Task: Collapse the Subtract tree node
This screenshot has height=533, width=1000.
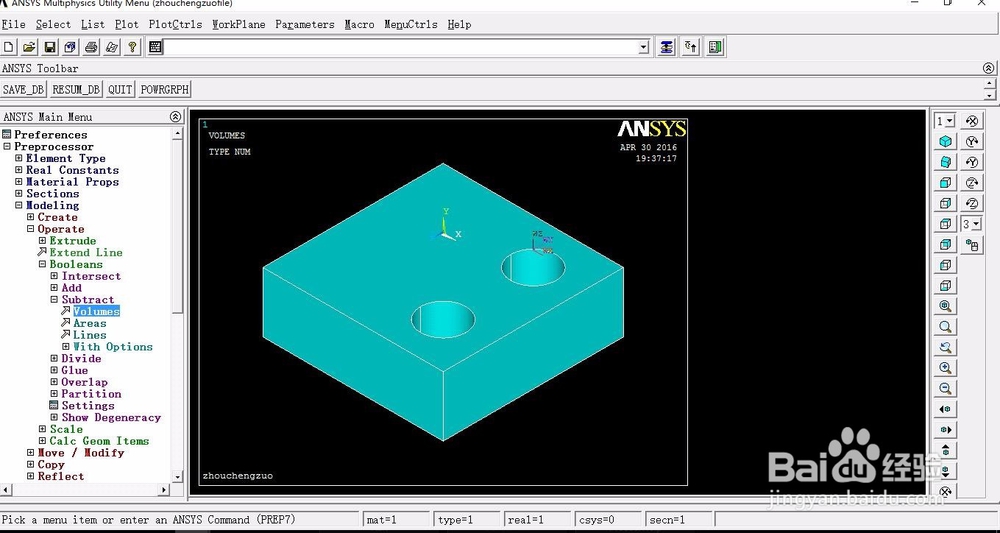Action: (54, 300)
